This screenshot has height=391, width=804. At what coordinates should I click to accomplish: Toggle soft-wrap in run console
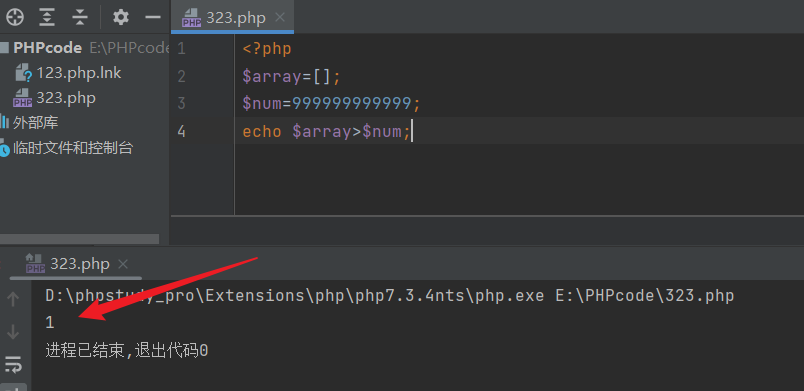coord(13,364)
